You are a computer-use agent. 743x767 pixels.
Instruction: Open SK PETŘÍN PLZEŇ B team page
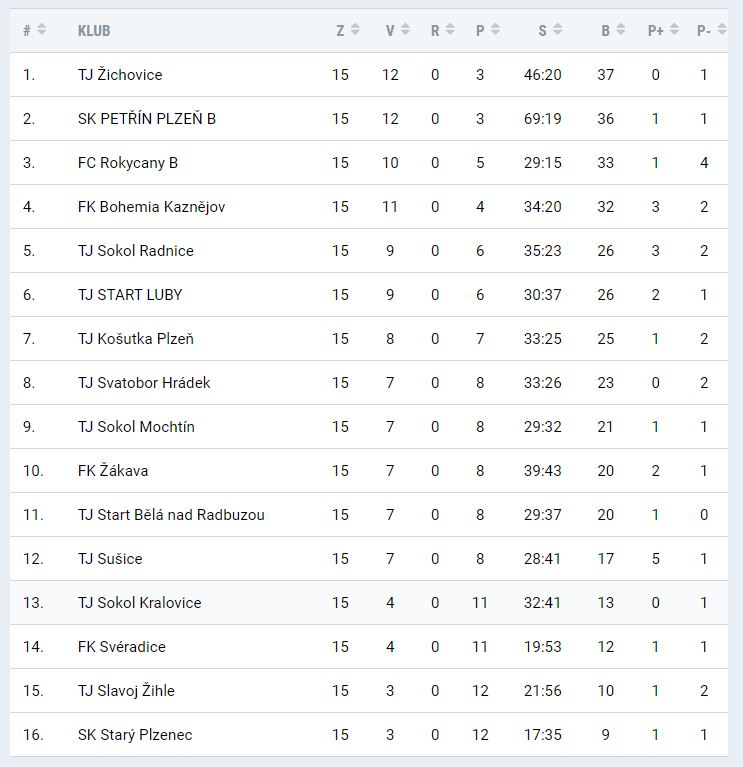coord(147,119)
